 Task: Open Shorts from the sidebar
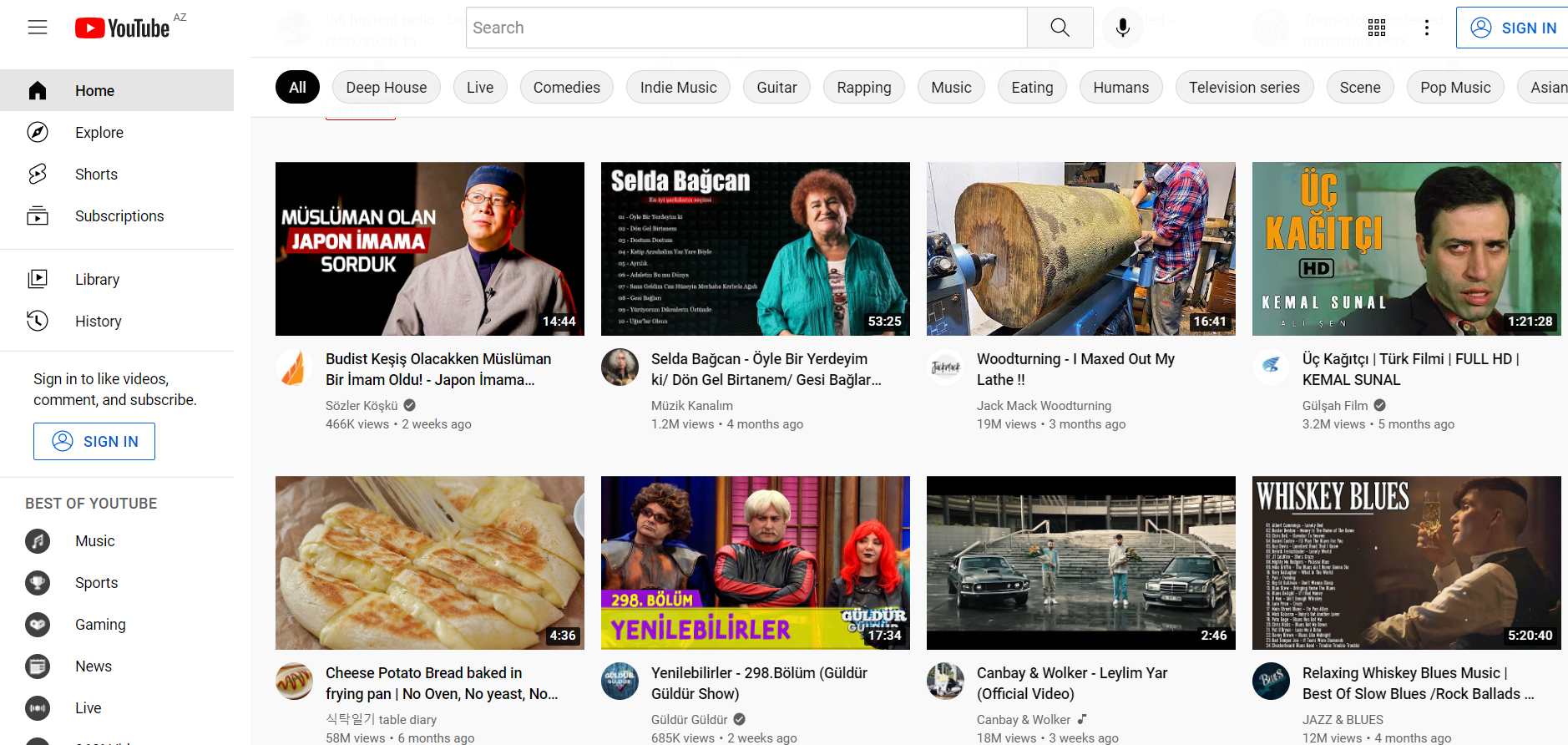coord(117,174)
